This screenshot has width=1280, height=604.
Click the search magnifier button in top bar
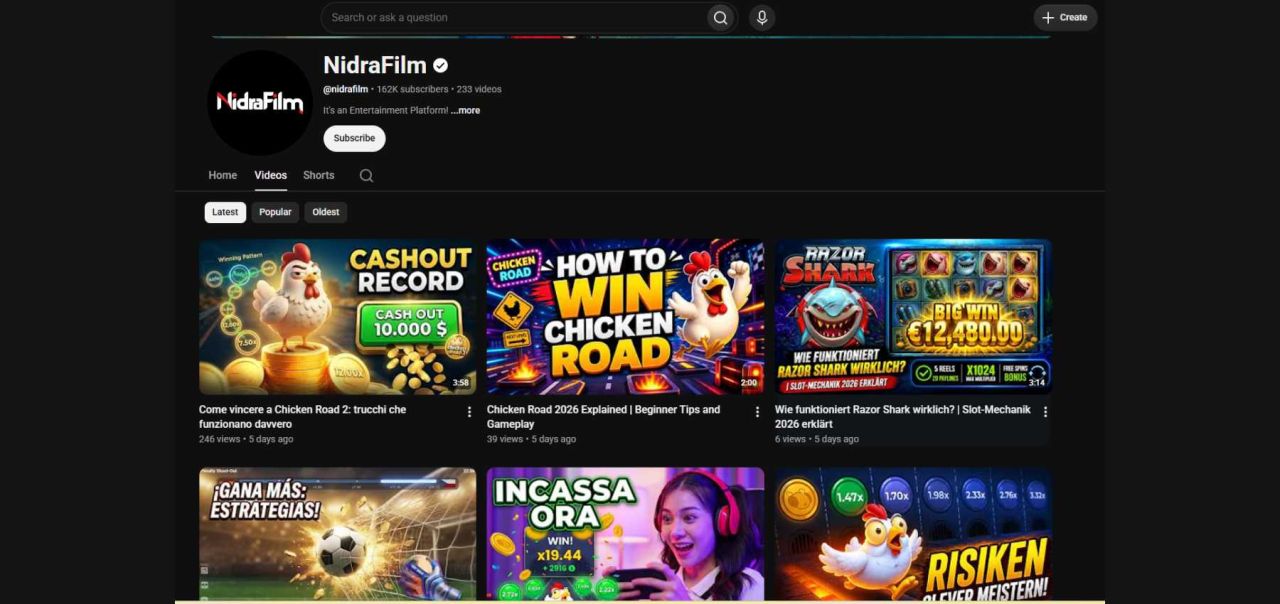720,17
